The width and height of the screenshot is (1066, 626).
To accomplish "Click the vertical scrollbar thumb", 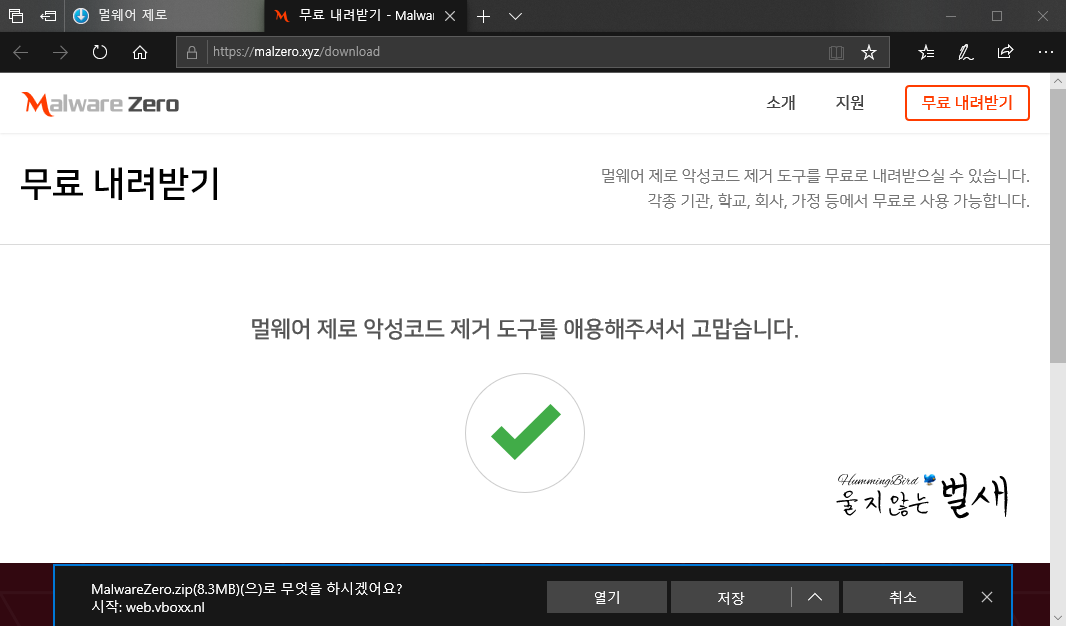I will (x=1058, y=226).
